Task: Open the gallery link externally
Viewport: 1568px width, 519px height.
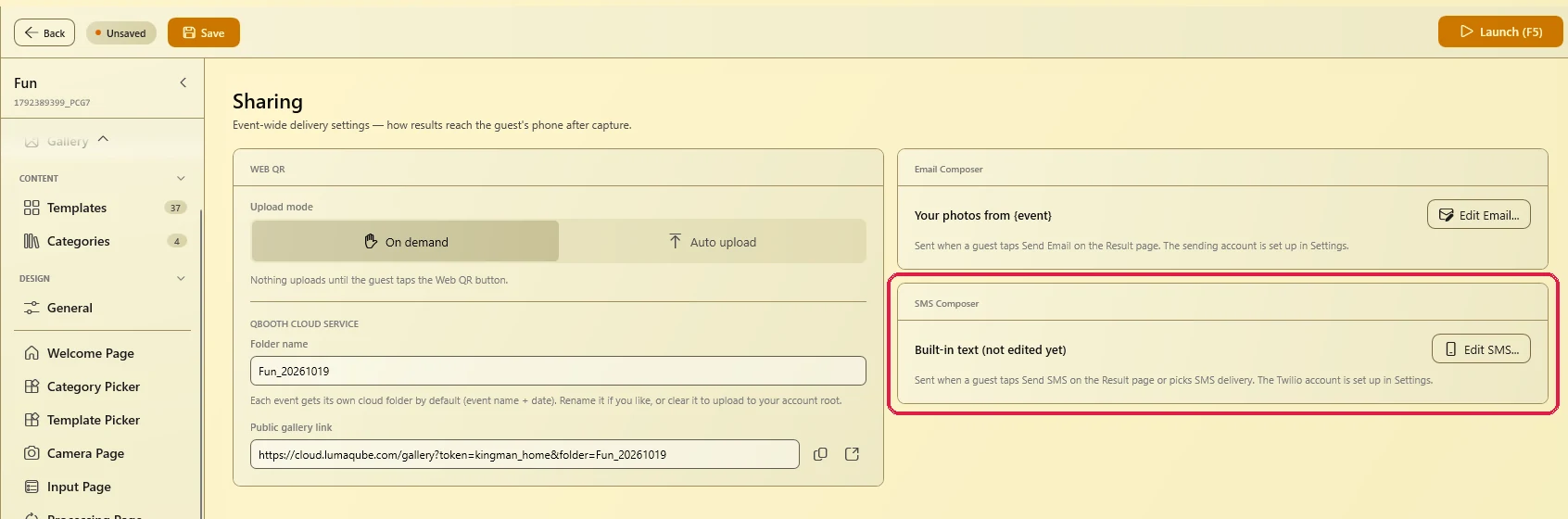Action: coord(853,454)
